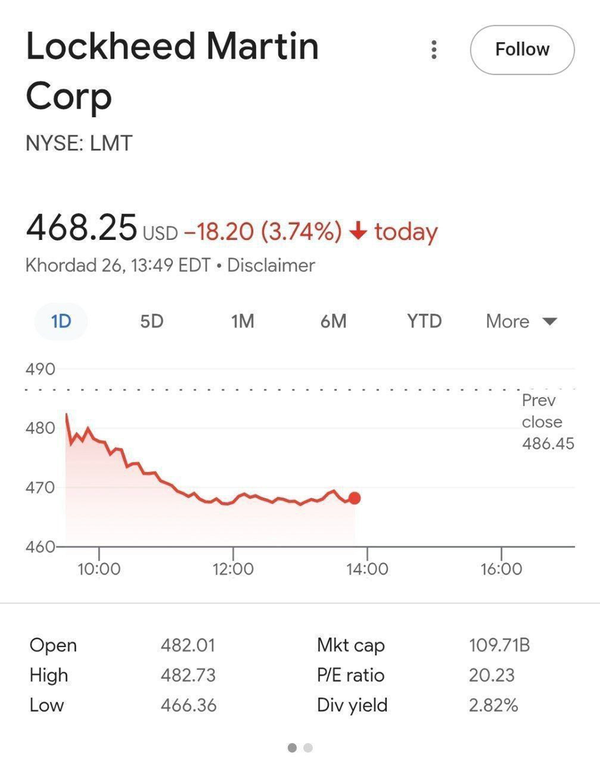The height and width of the screenshot is (762, 600).
Task: Click the red down arrow next to today
Action: click(359, 232)
